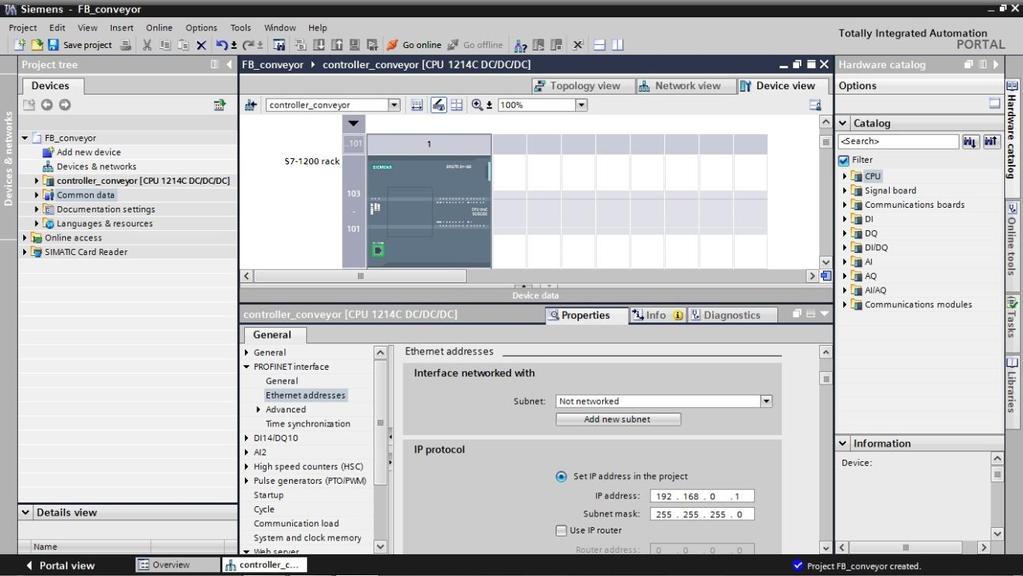
Task: Open the Subnet dropdown
Action: tap(767, 401)
